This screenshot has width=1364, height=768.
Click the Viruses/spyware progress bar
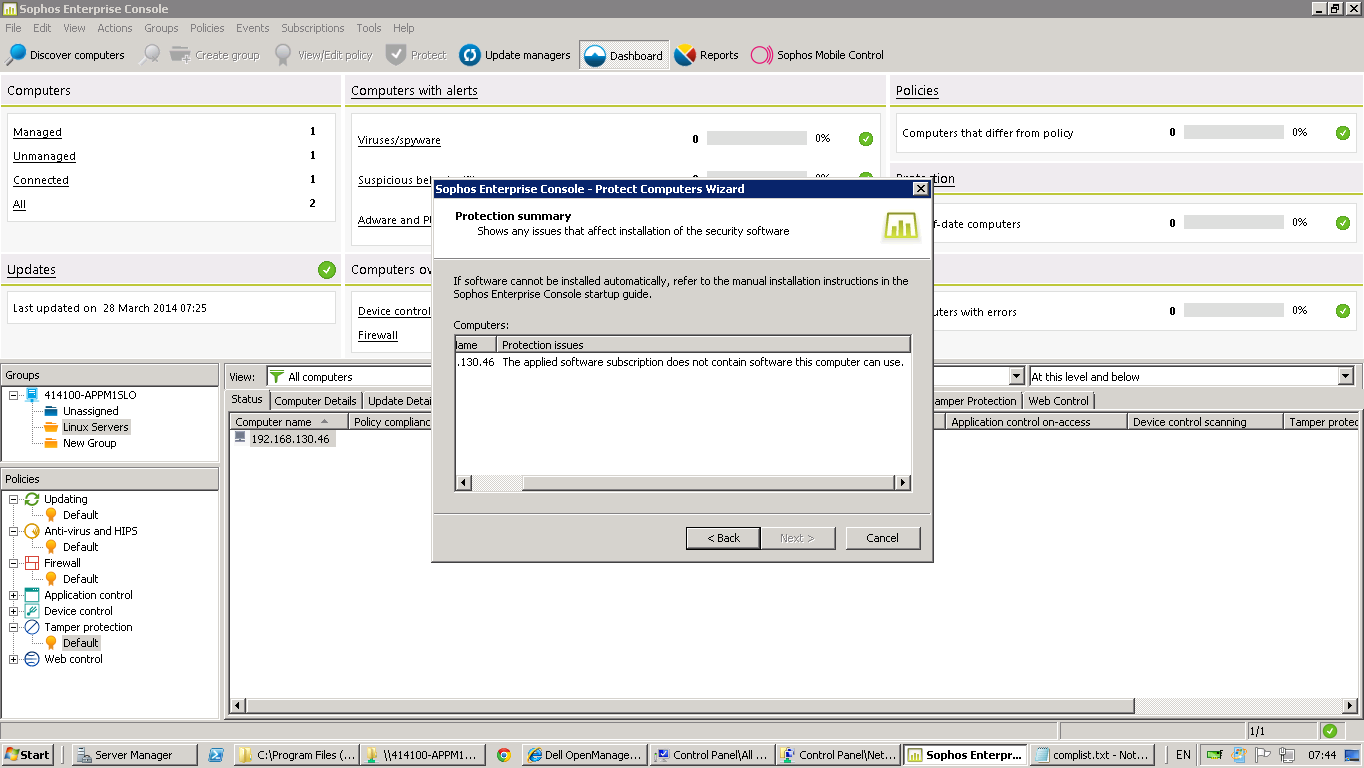pyautogui.click(x=757, y=138)
